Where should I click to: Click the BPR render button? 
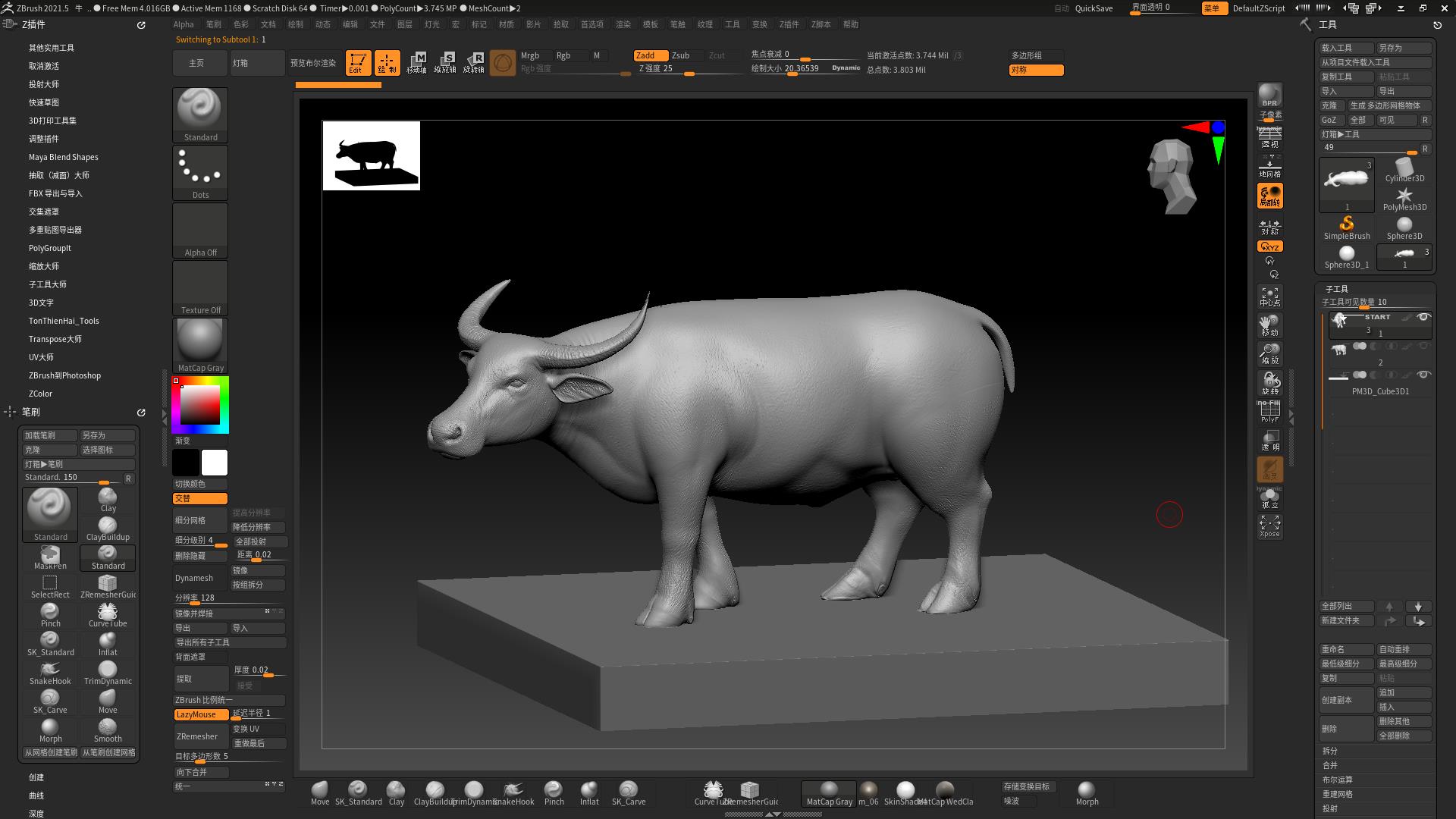[x=1269, y=96]
